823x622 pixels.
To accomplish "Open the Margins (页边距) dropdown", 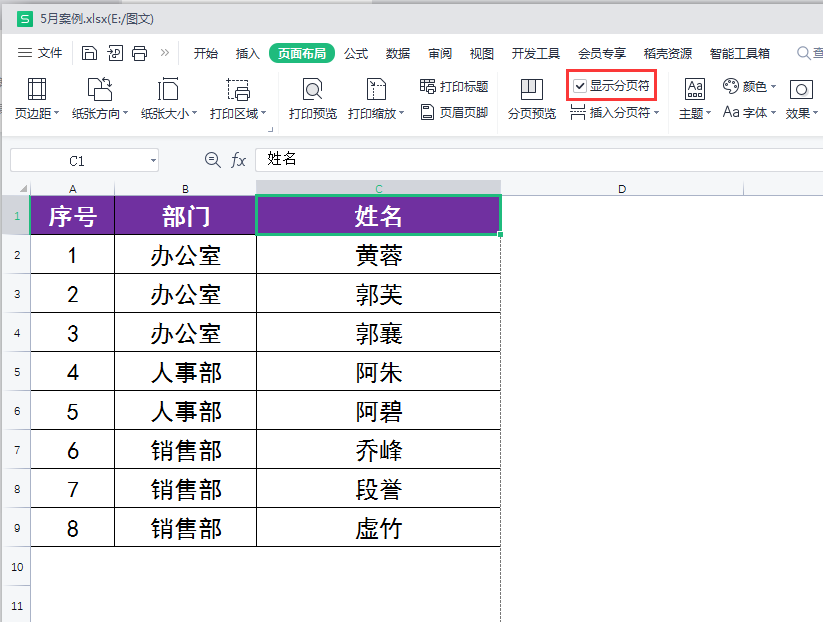I will click(37, 113).
